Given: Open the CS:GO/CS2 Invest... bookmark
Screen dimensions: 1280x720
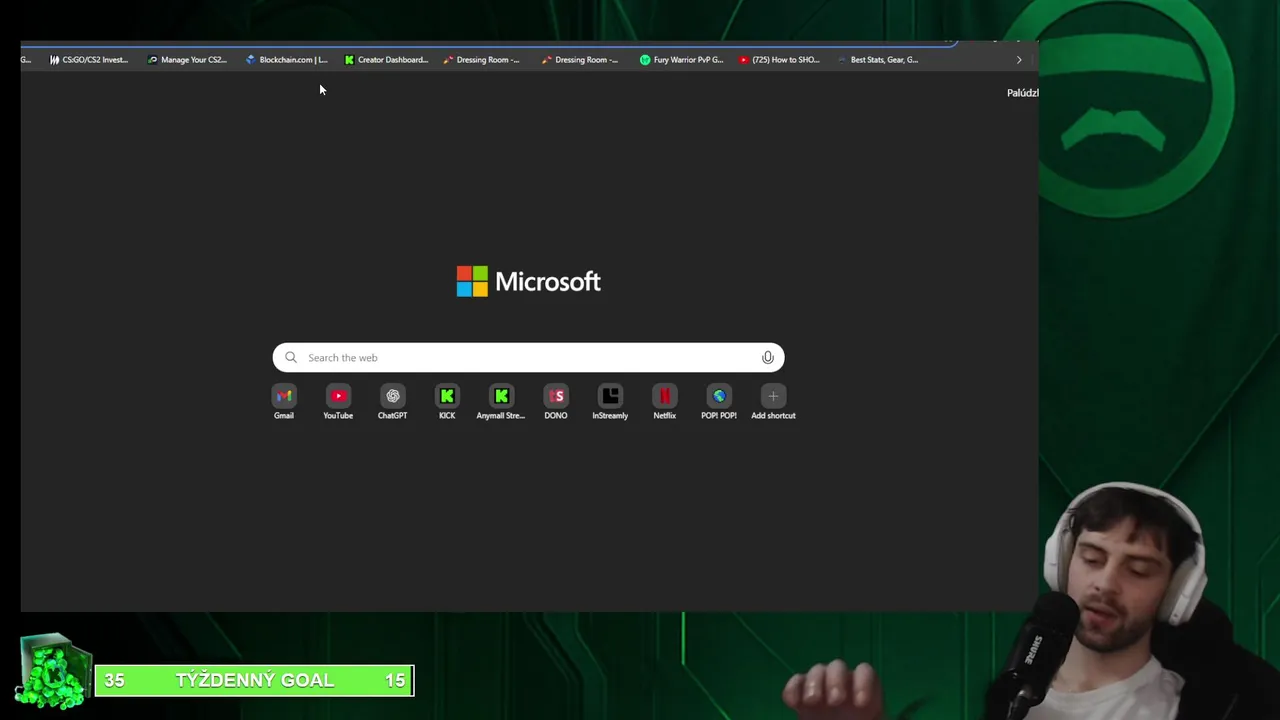Looking at the screenshot, I should [x=89, y=60].
